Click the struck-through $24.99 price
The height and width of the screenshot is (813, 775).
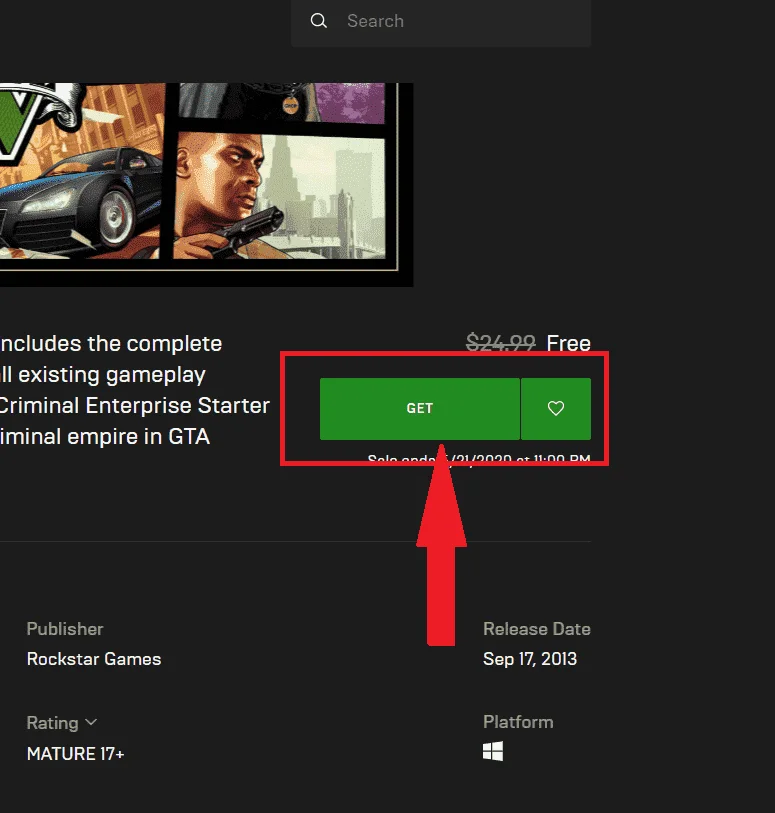pyautogui.click(x=500, y=343)
